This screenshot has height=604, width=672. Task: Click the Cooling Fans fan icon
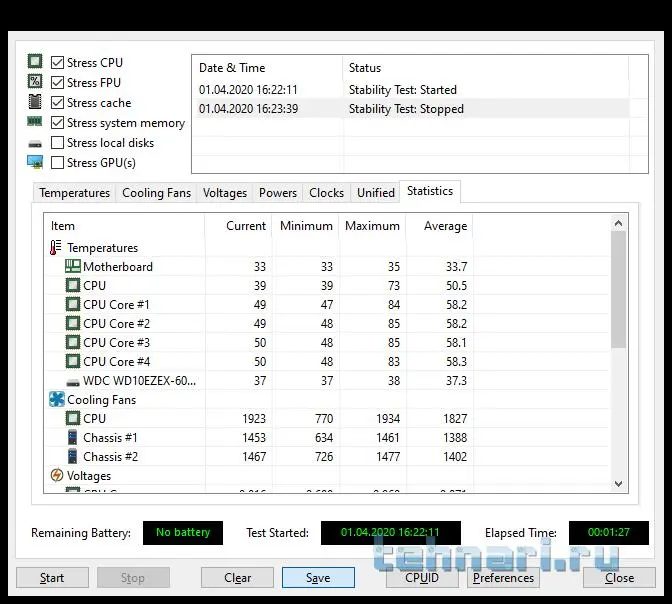coord(57,399)
